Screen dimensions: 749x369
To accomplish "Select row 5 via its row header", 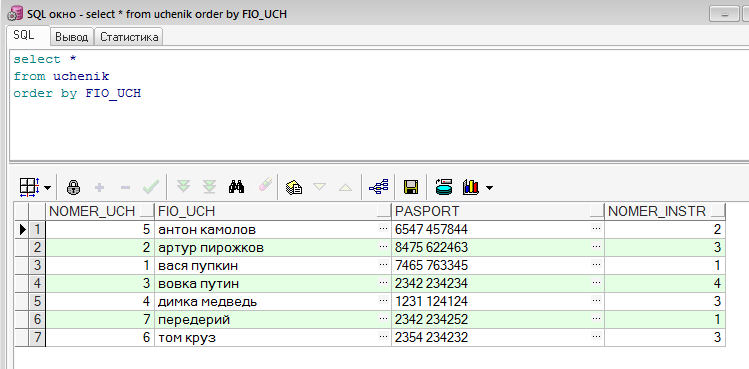I will click(x=37, y=302).
